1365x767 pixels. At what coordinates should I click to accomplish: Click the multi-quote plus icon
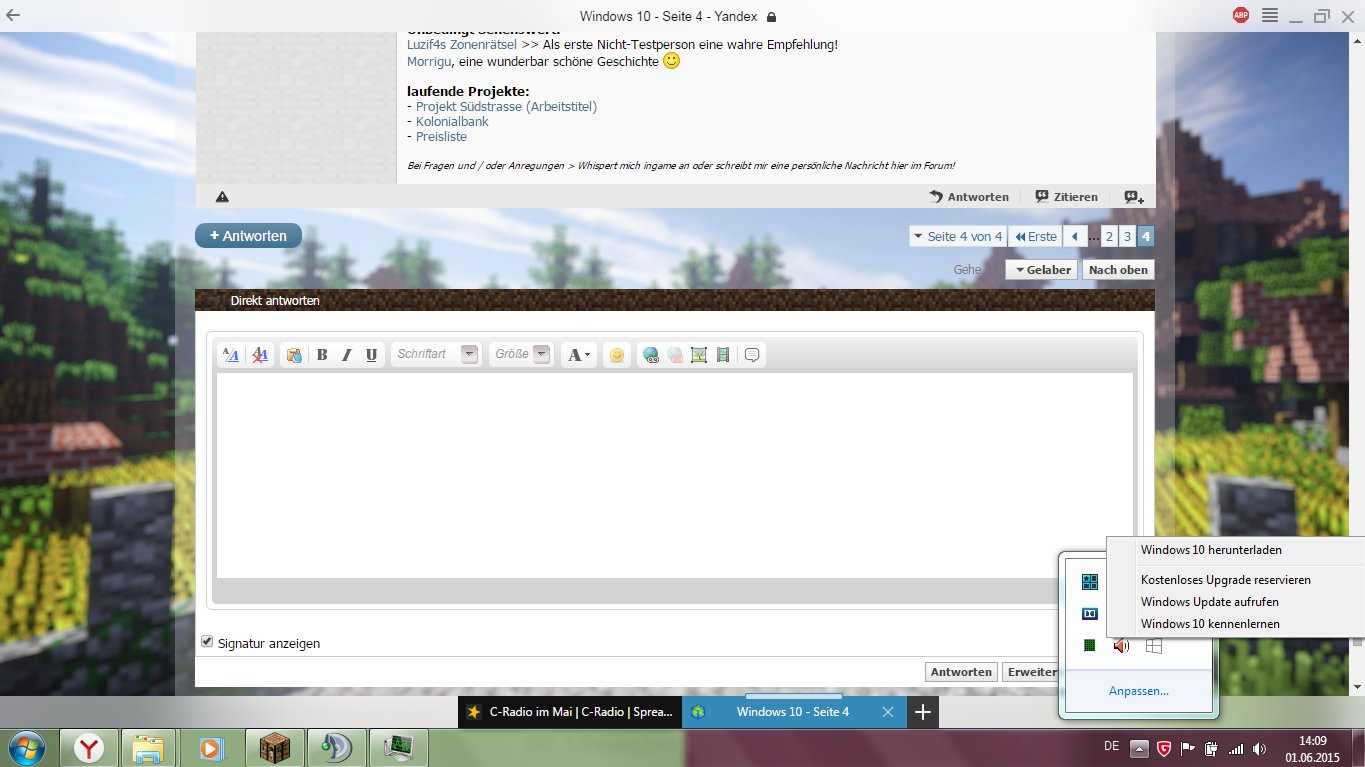pos(1134,197)
